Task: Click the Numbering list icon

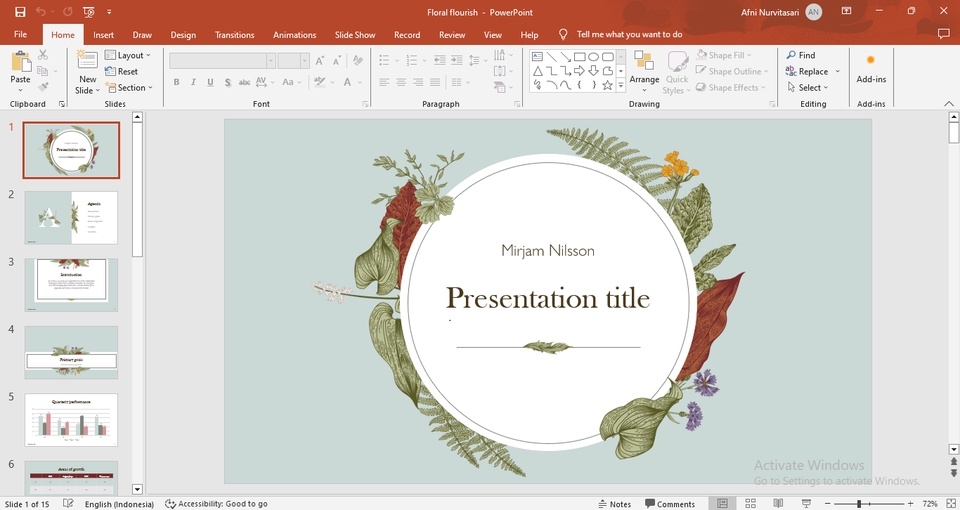Action: 412,60
